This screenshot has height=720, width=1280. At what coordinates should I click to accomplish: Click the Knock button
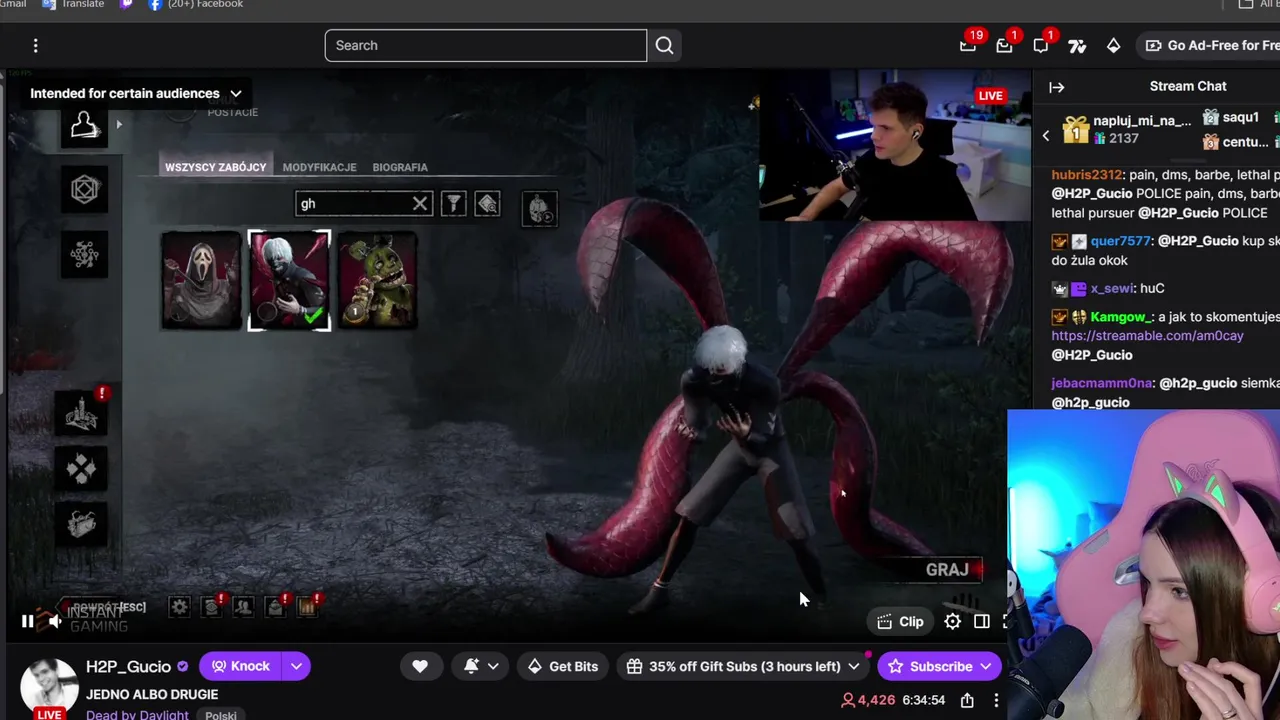(x=240, y=666)
